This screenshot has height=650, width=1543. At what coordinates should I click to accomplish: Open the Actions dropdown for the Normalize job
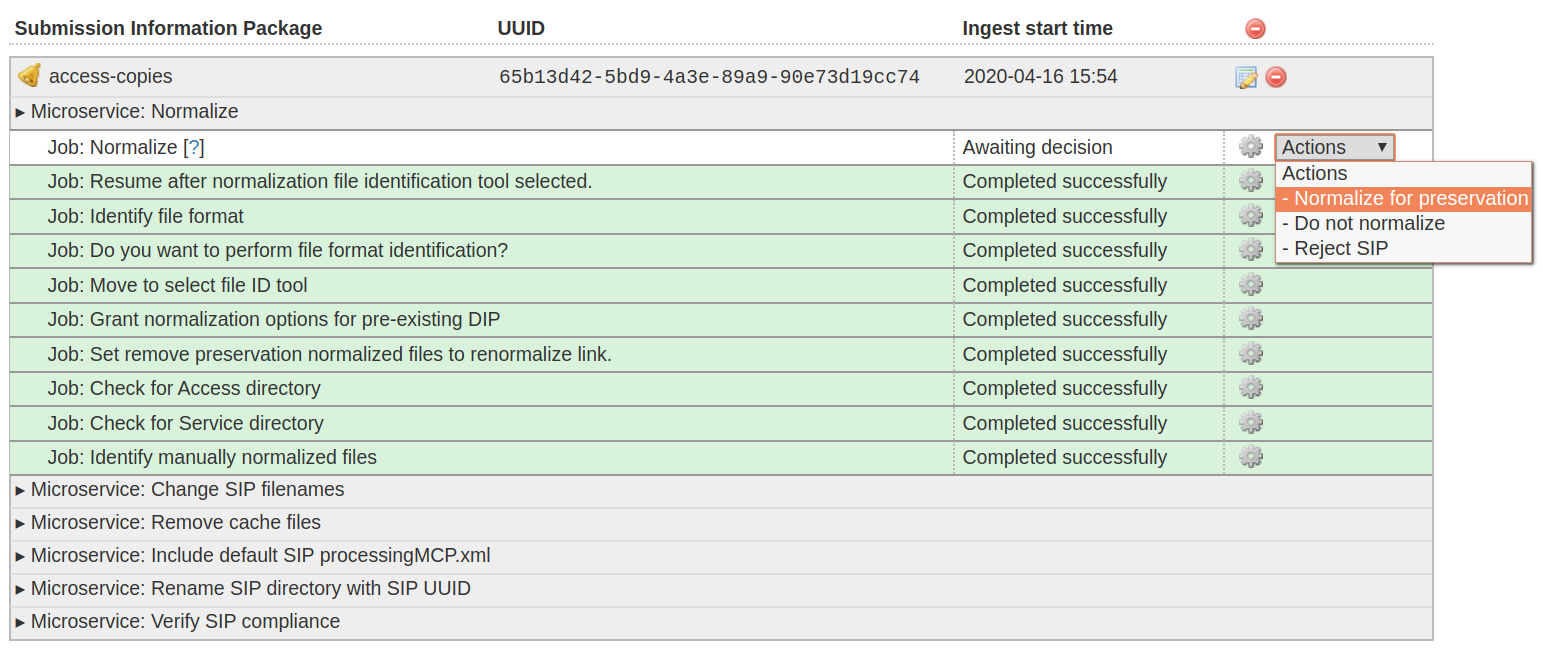click(x=1334, y=147)
